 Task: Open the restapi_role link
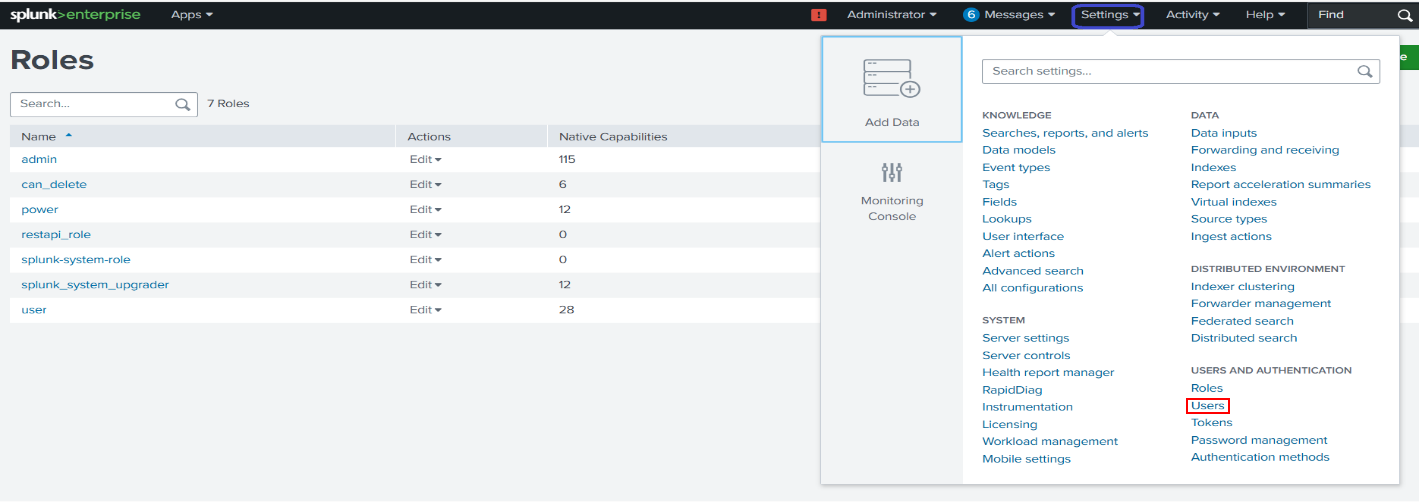click(x=56, y=234)
